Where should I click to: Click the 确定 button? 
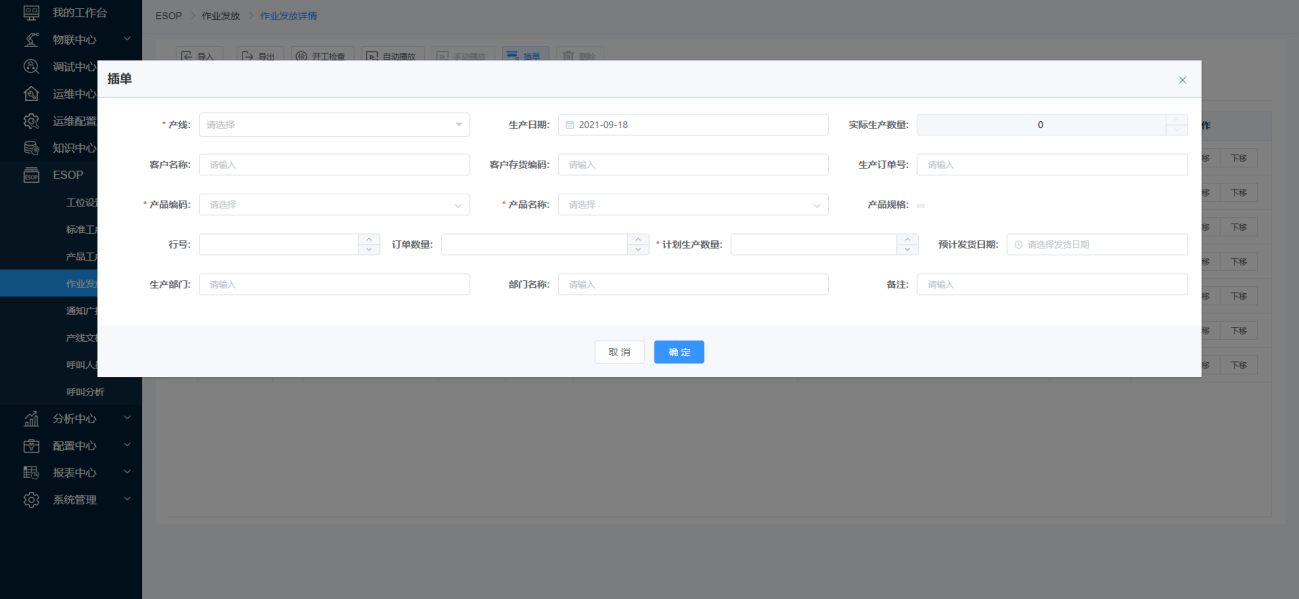point(679,352)
